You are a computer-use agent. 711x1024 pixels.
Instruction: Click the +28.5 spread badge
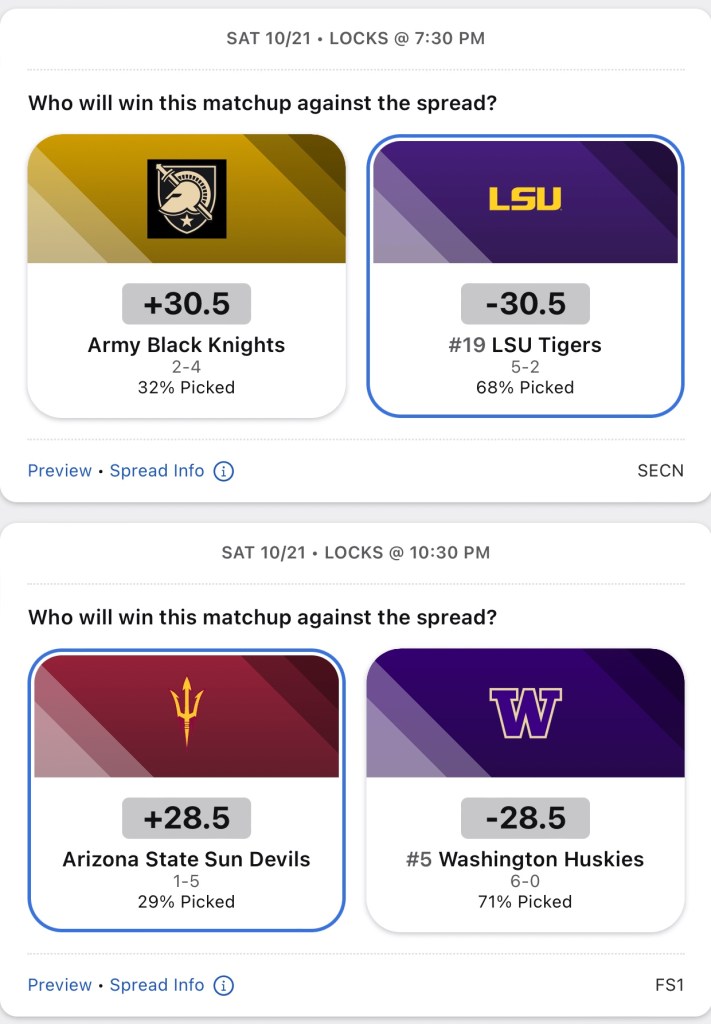pyautogui.click(x=187, y=818)
